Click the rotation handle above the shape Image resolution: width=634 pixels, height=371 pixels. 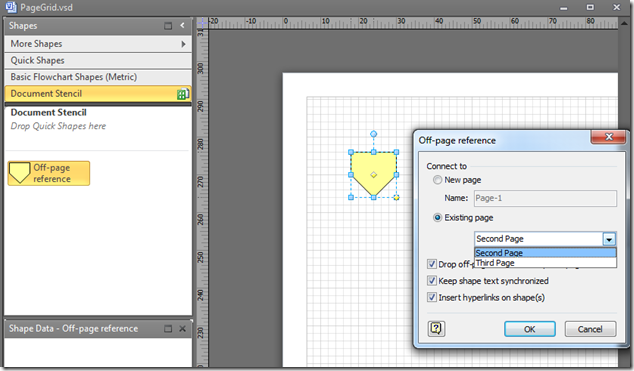point(374,134)
